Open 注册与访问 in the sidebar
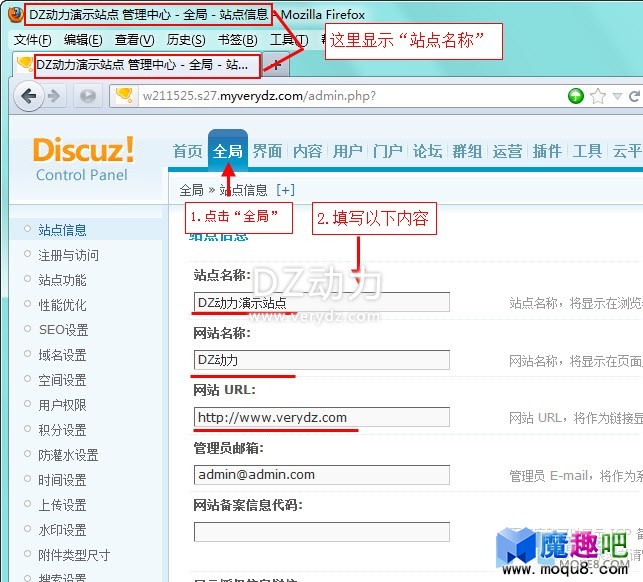This screenshot has height=582, width=643. (68, 255)
